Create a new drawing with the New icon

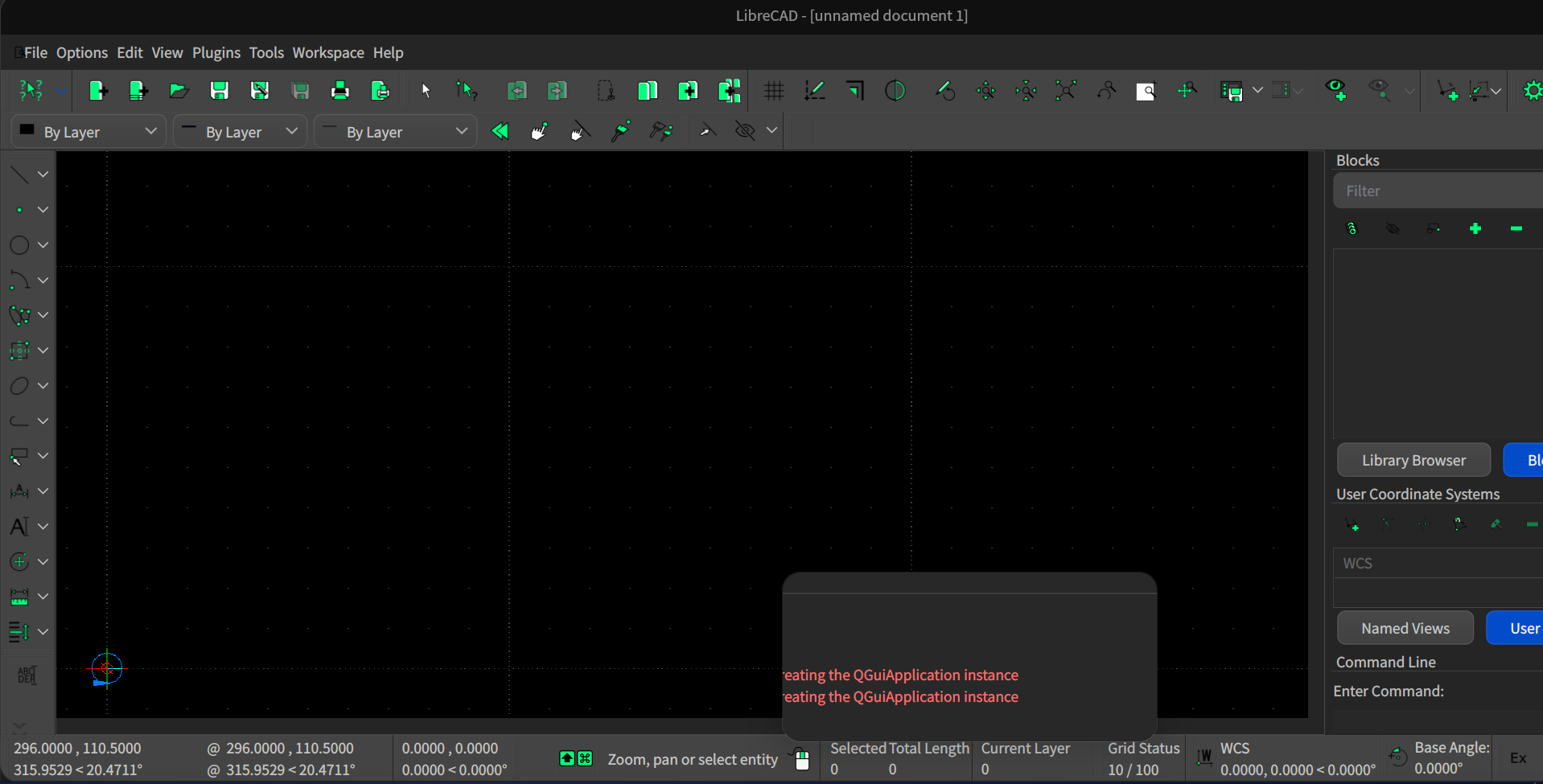point(98,91)
